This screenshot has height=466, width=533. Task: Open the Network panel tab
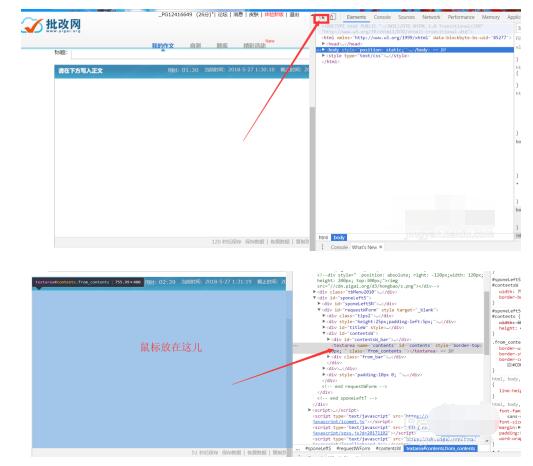431,17
